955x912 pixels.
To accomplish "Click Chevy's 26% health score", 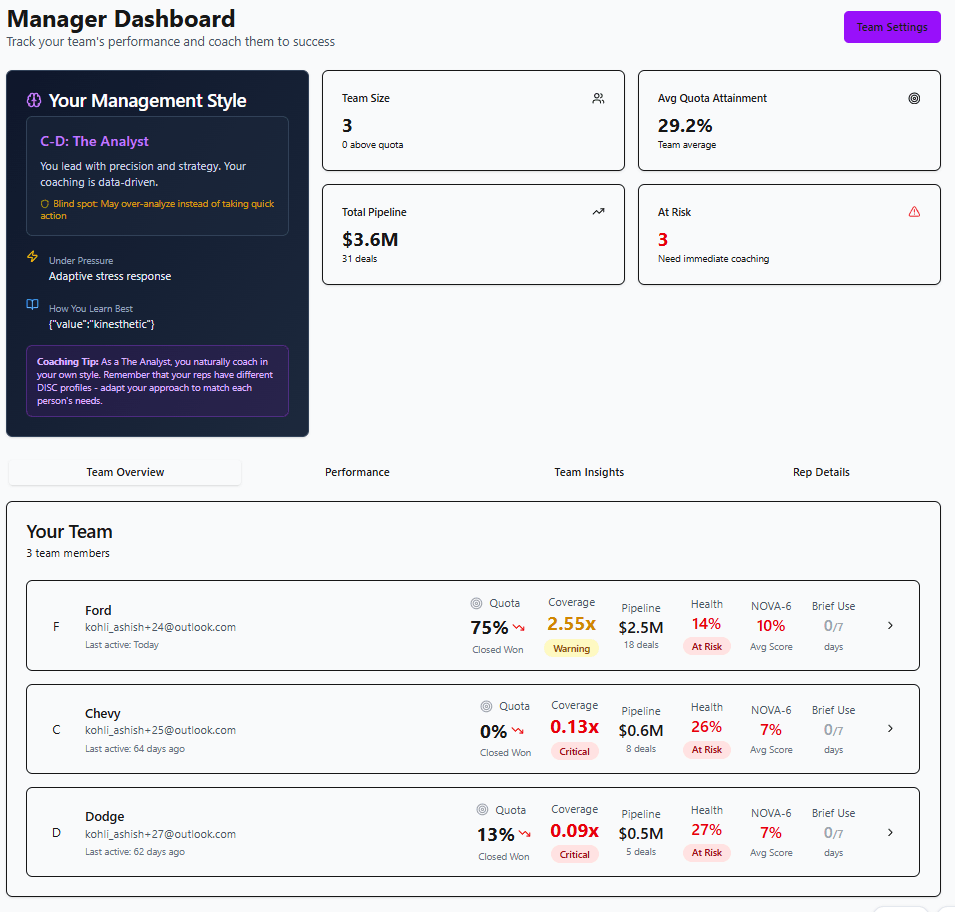I will 707,727.
